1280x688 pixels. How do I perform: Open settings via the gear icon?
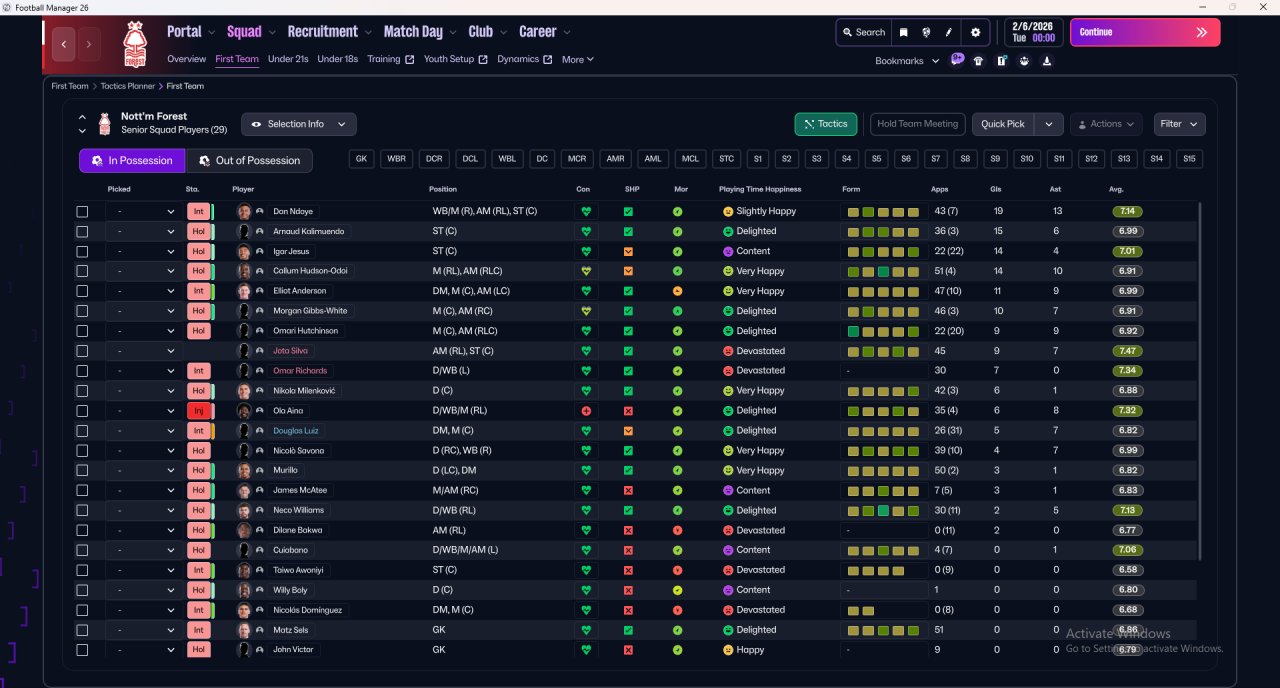[976, 32]
